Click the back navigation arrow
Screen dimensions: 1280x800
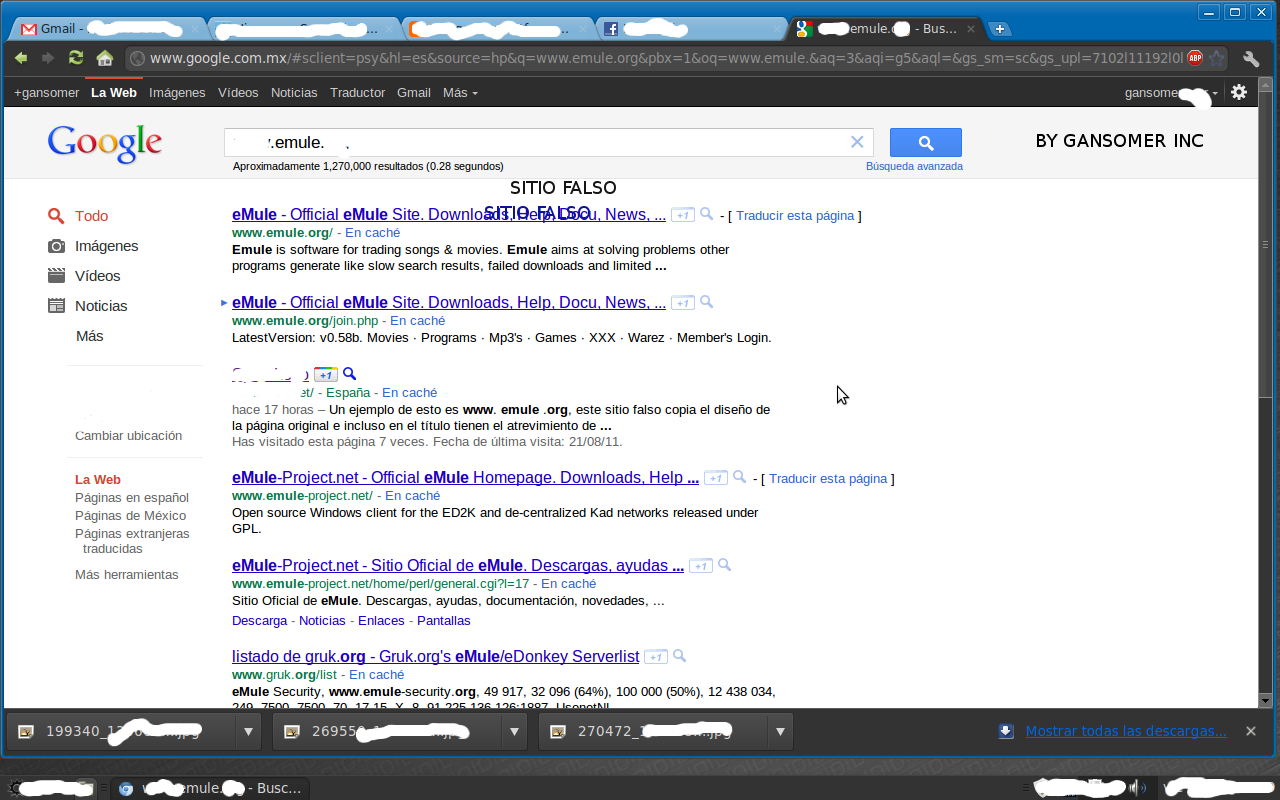point(22,59)
